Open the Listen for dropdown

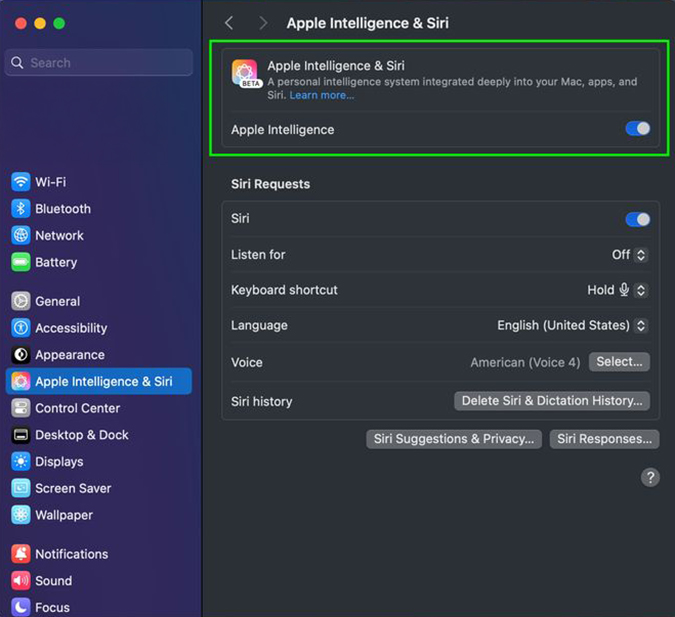[630, 254]
